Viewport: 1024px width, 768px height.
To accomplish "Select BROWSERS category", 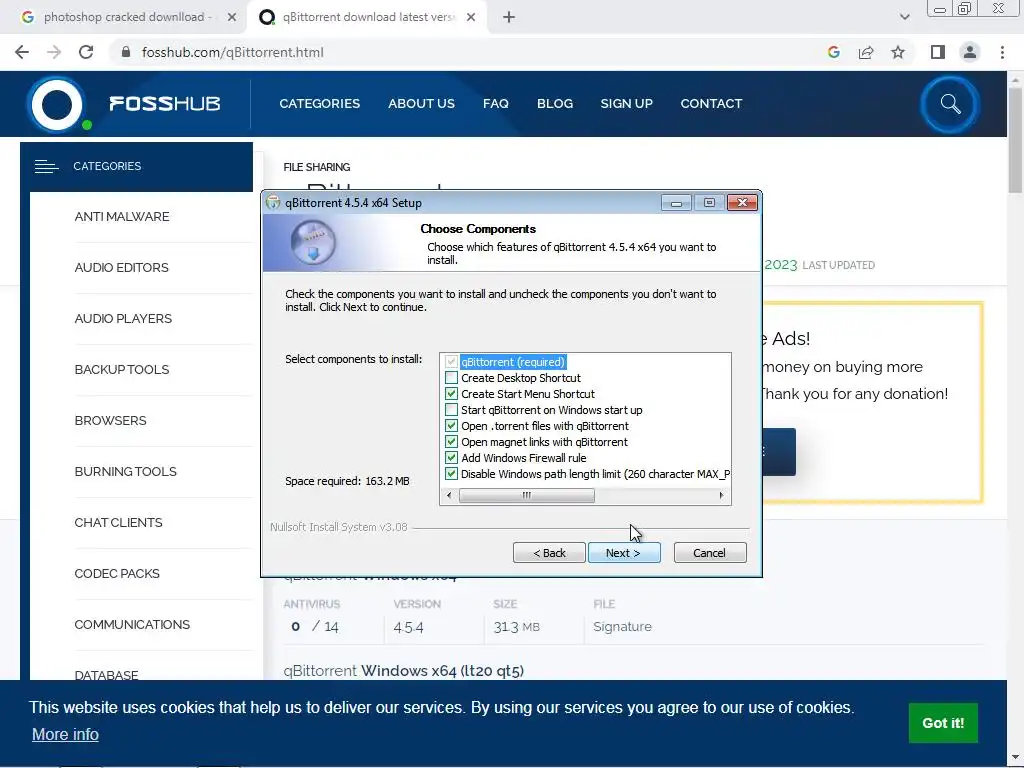I will 110,420.
